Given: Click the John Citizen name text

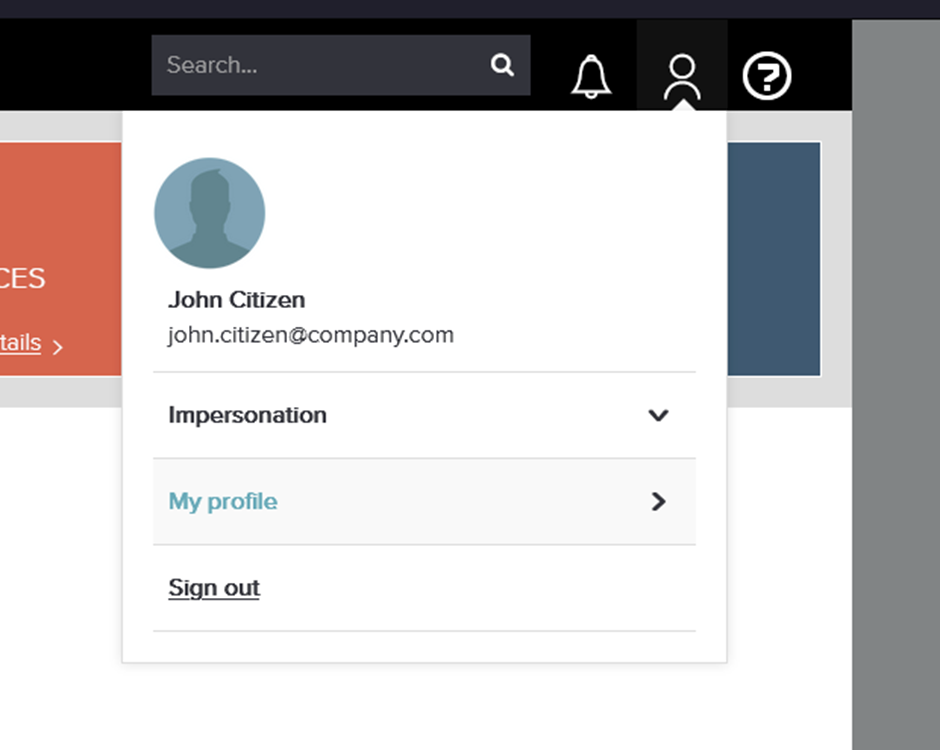Looking at the screenshot, I should (237, 300).
